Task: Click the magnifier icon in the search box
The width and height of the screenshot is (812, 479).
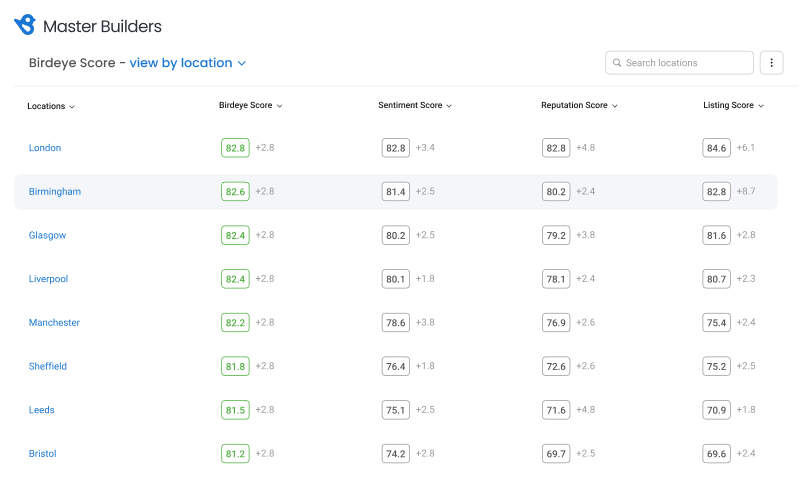Action: pyautogui.click(x=617, y=63)
